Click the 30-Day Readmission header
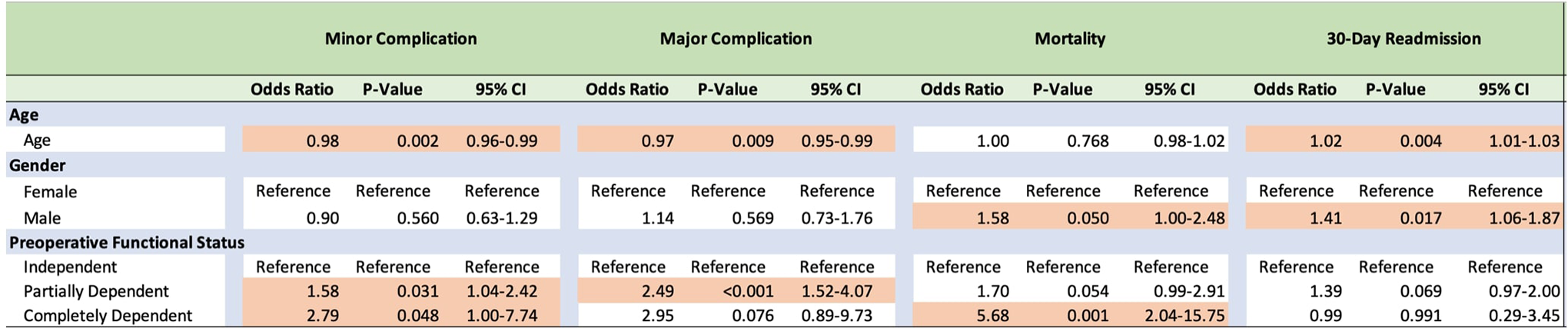Viewport: 1568px width, 328px height. (x=1404, y=39)
